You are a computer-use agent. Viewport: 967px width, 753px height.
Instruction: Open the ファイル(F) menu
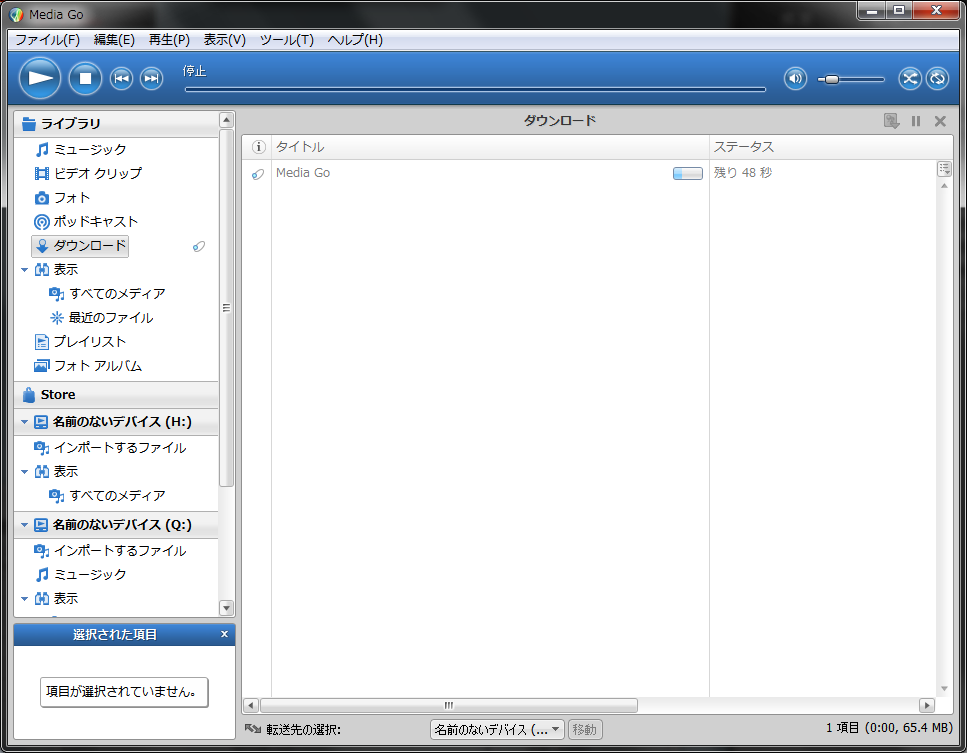(x=47, y=40)
